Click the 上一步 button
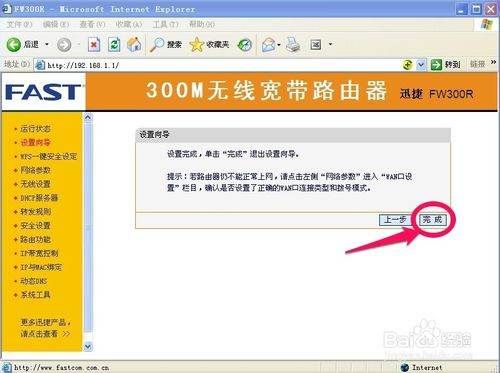This screenshot has width=500, height=373. [395, 220]
